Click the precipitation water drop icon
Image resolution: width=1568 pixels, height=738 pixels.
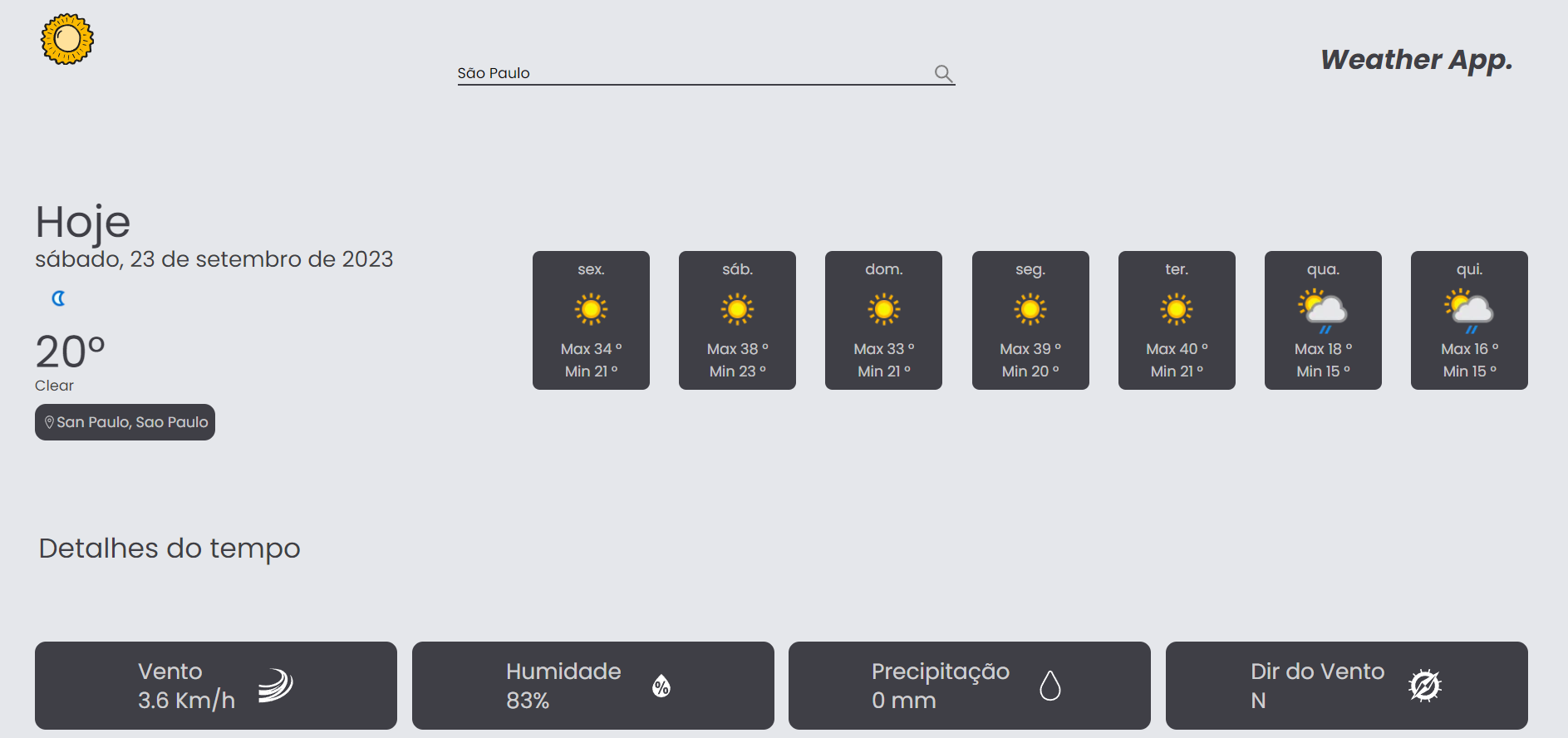tap(1050, 686)
